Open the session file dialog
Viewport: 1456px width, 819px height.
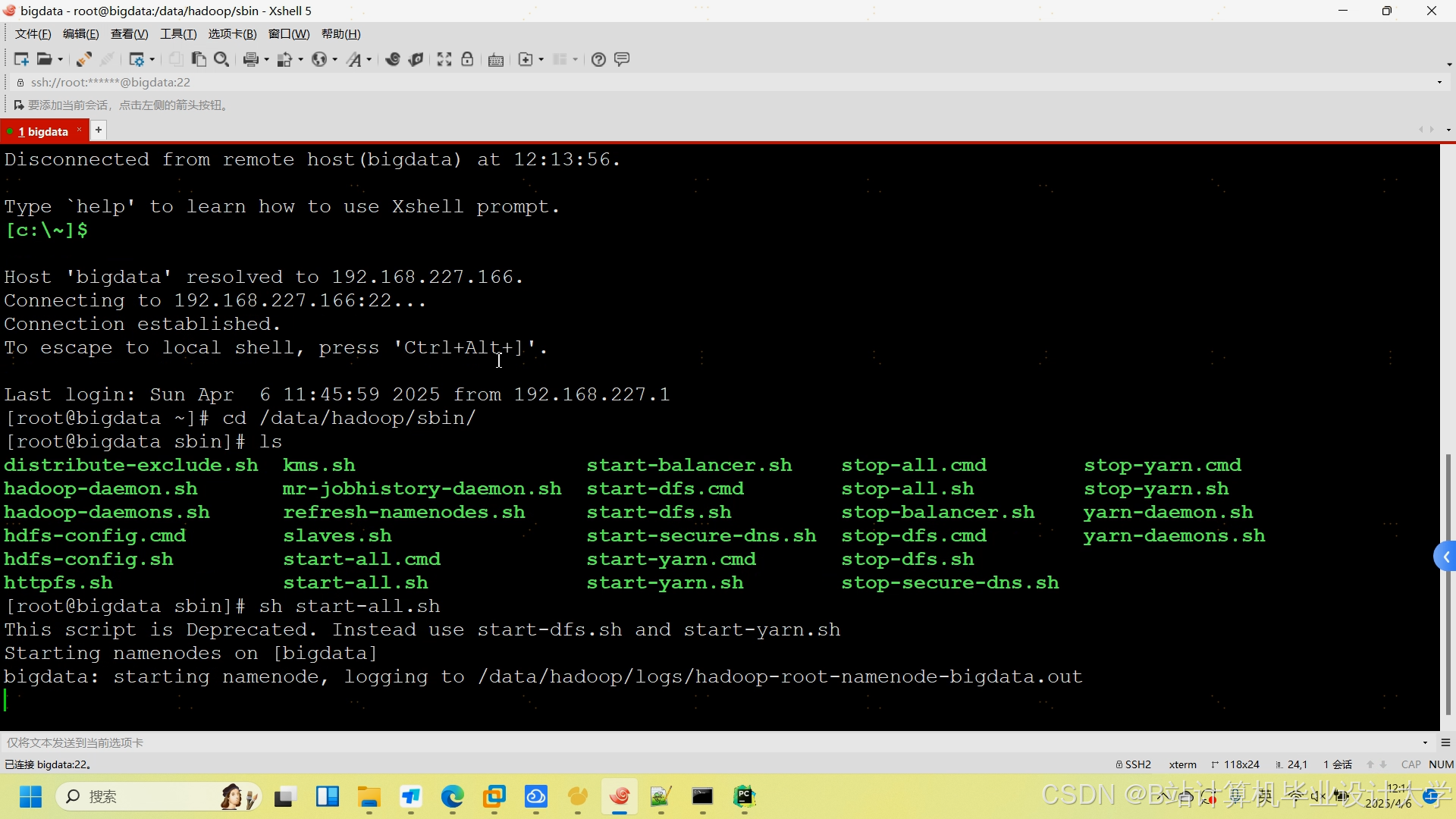[45, 59]
